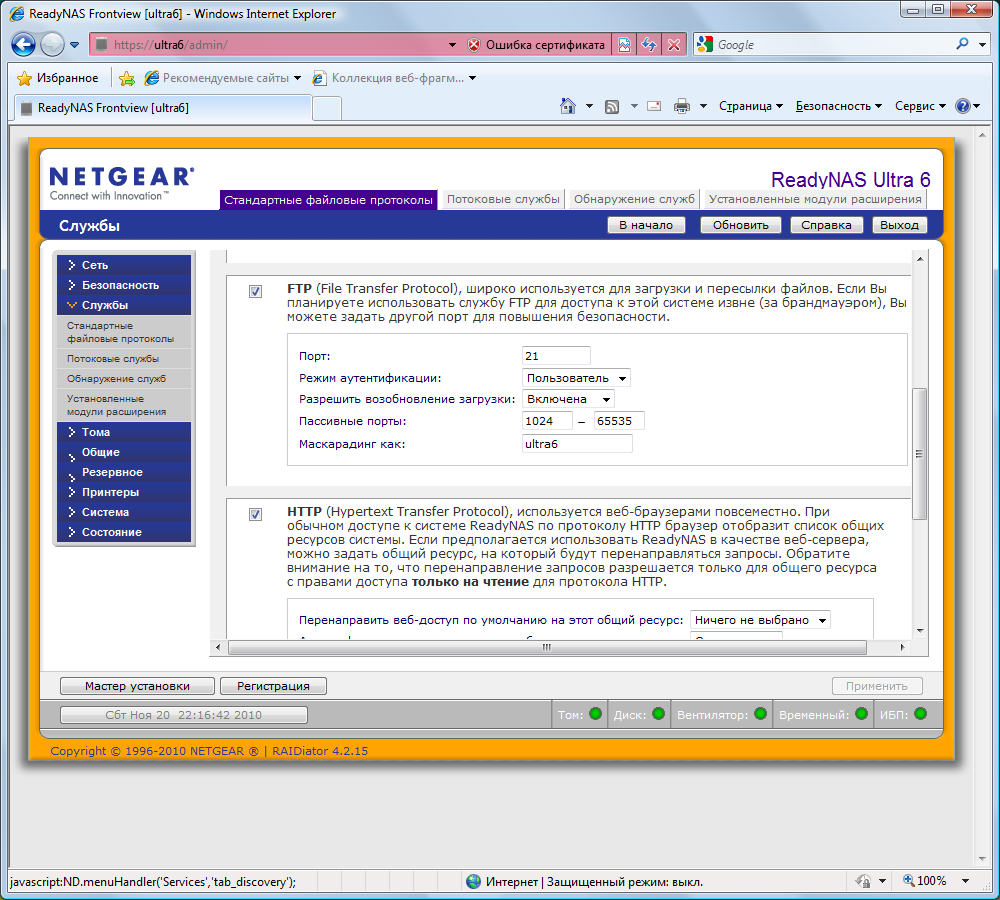The image size is (1000, 900).
Task: Open the Сервис menu
Action: pos(920,106)
